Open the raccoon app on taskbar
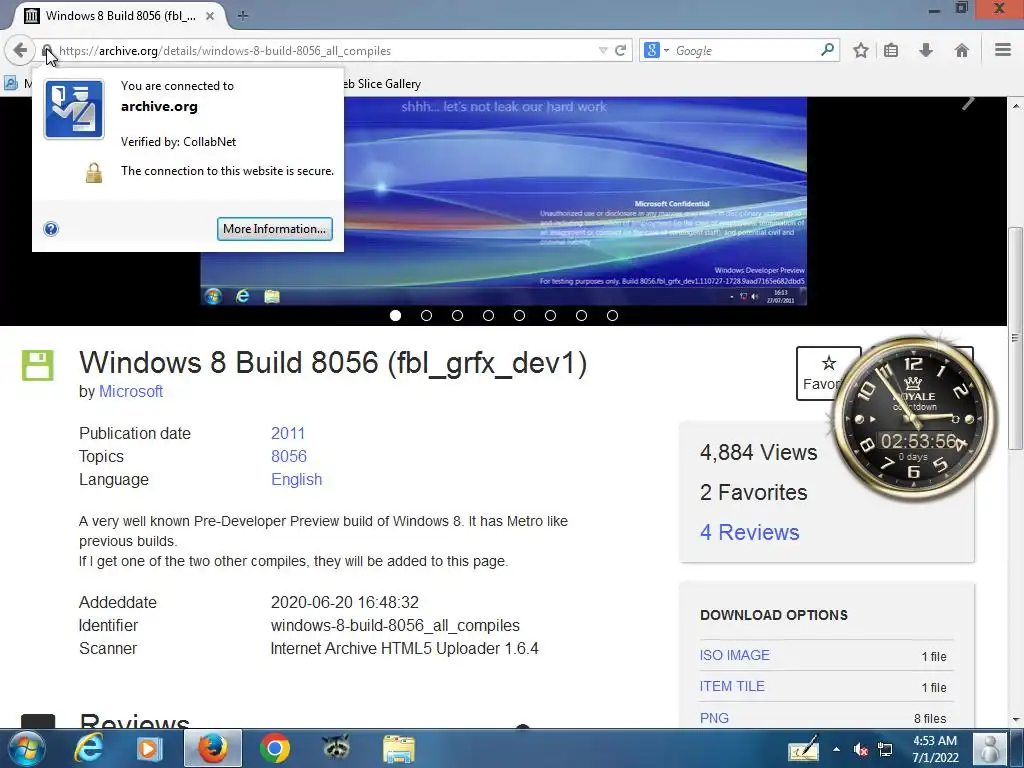 coord(336,747)
